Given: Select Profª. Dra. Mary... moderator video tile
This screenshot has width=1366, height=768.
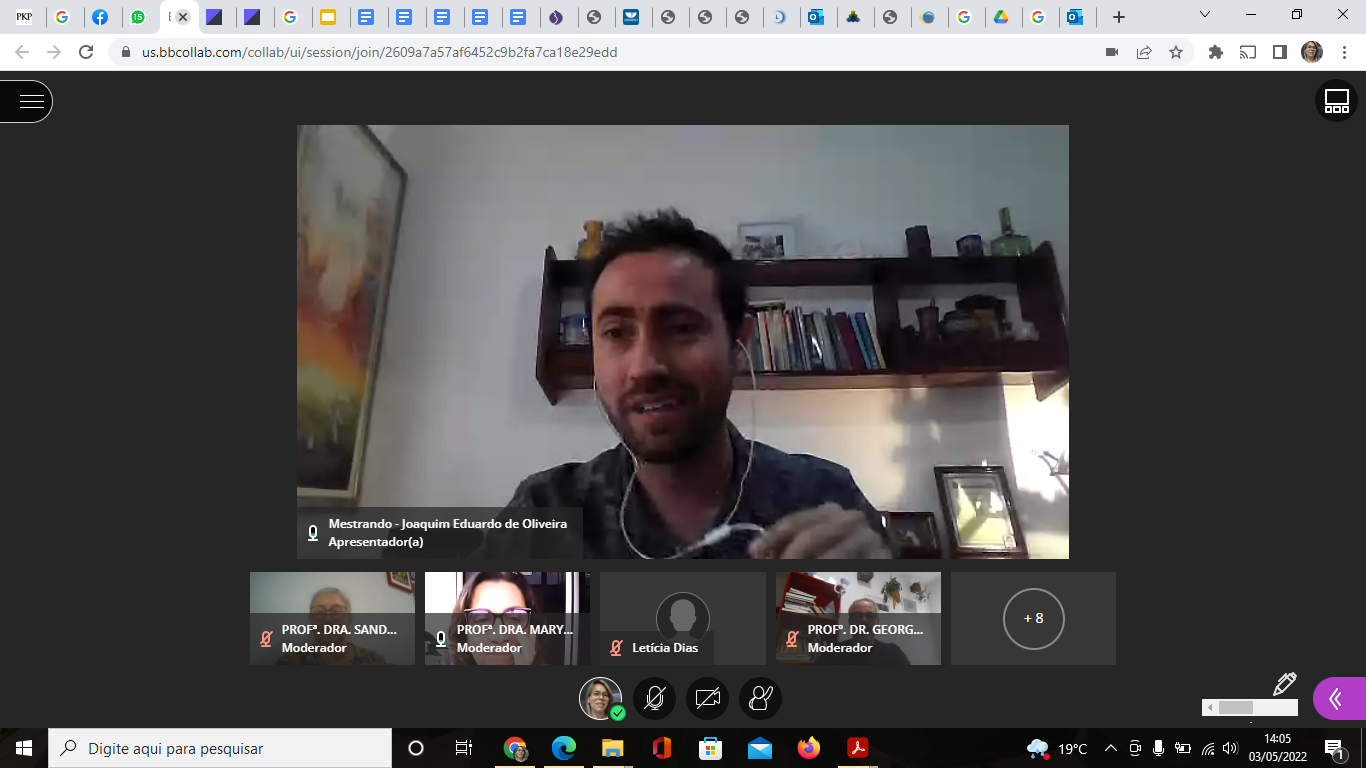Looking at the screenshot, I should click(507, 618).
